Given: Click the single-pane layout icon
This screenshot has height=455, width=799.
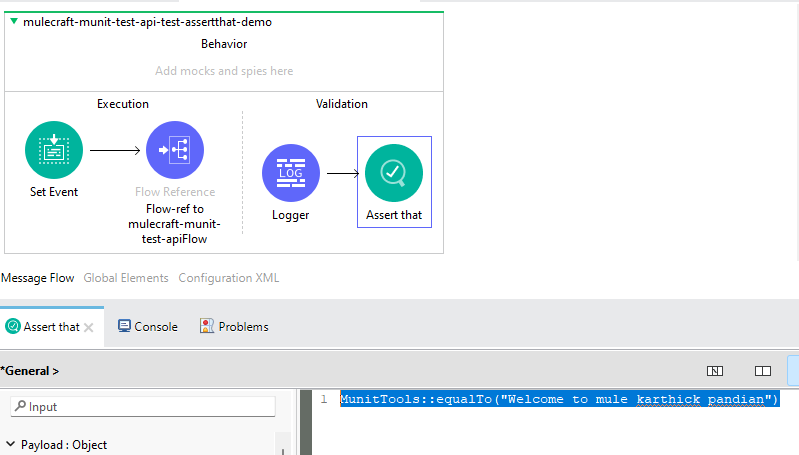Looking at the screenshot, I should pos(714,370).
